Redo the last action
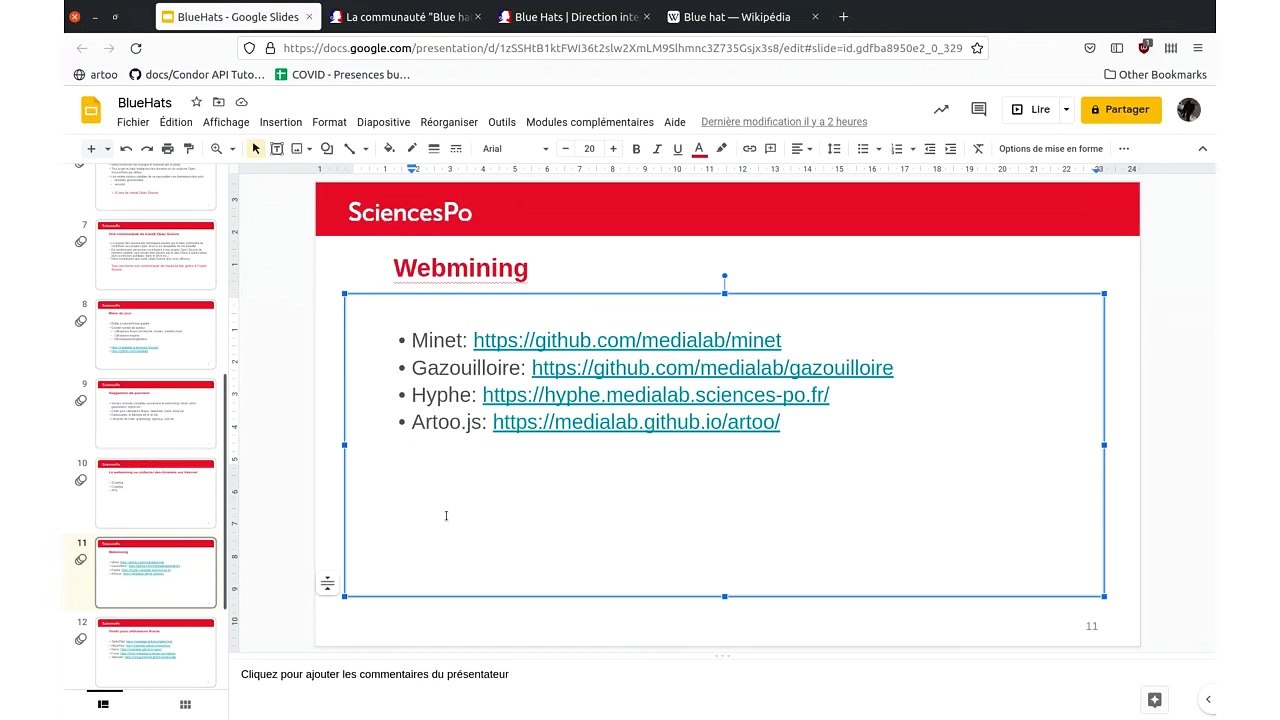This screenshot has width=1280, height=720. click(x=149, y=149)
